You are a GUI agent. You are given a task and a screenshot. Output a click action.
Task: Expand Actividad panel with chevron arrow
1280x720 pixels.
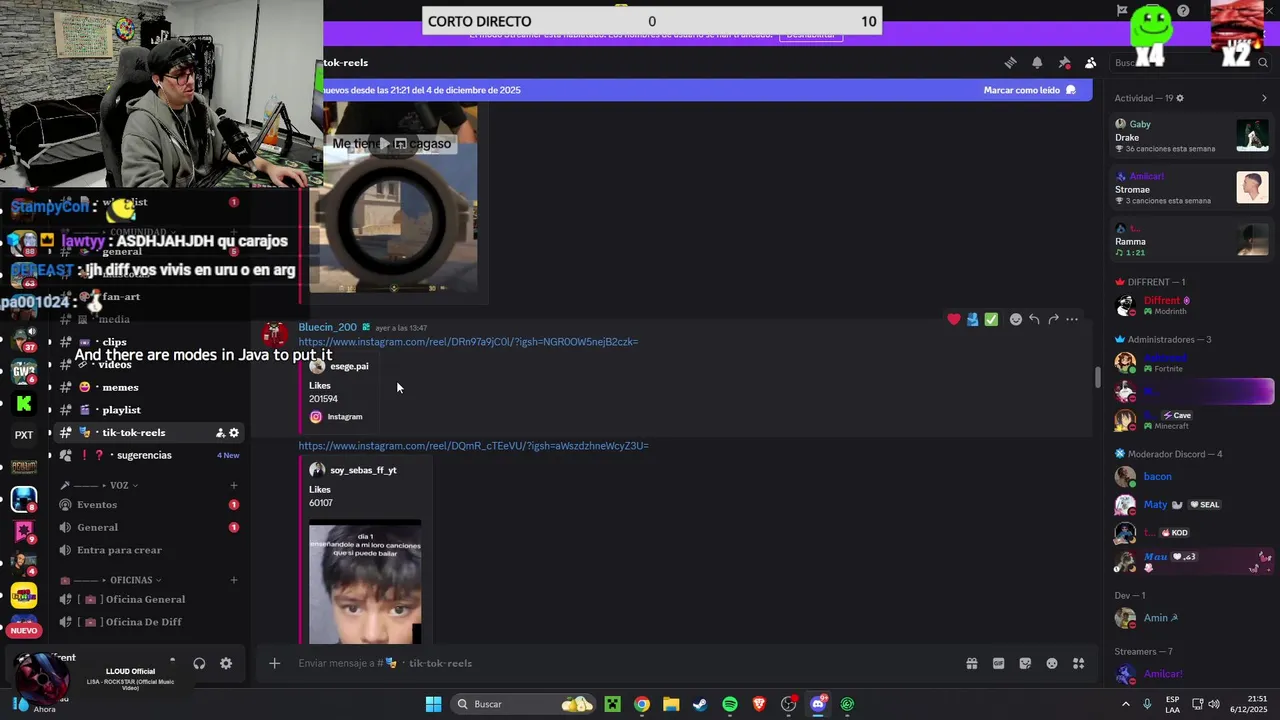coord(1264,98)
